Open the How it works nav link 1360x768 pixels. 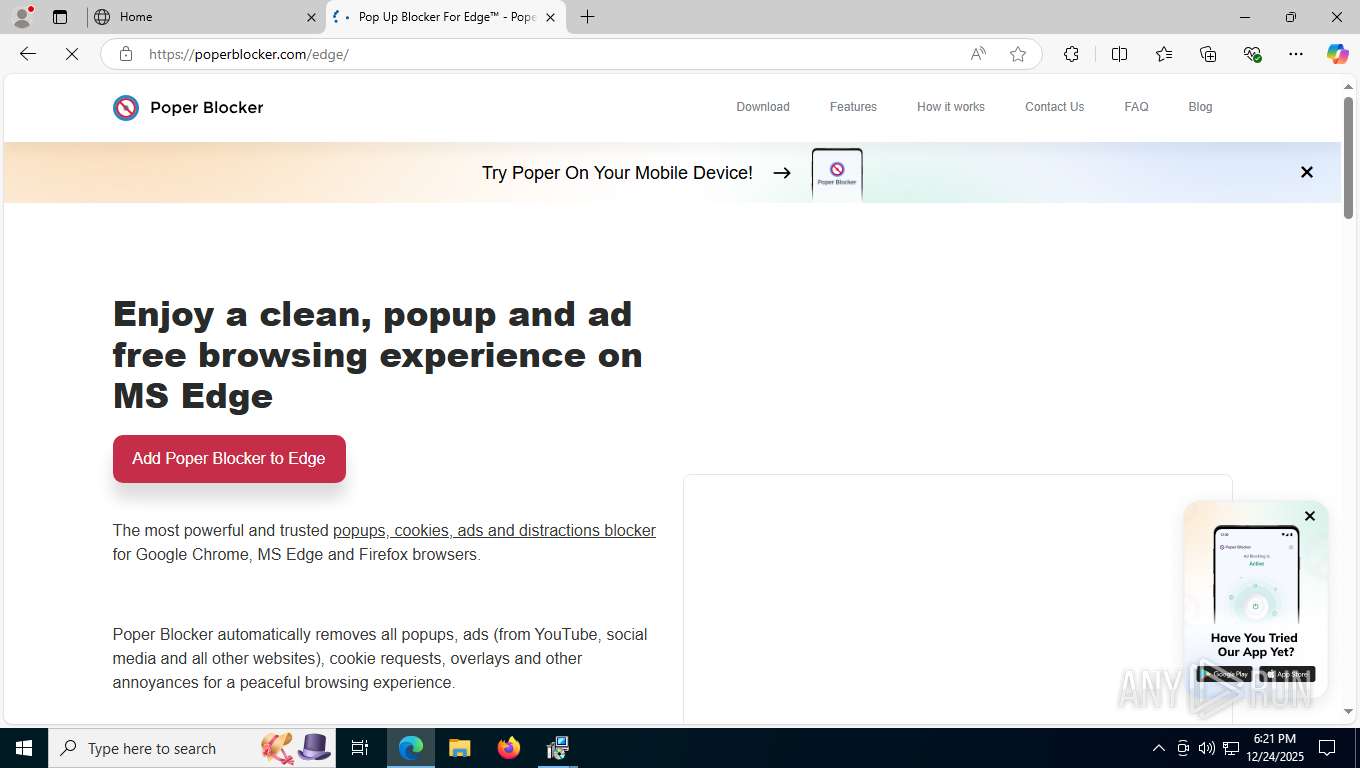(x=951, y=107)
